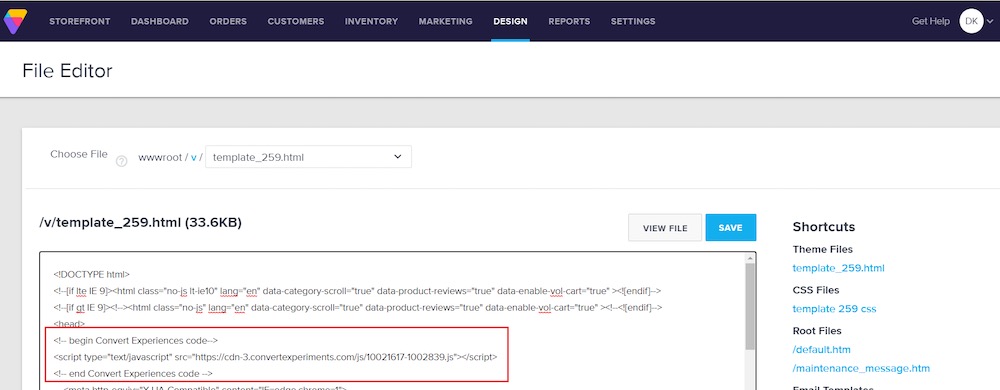Screen dimensions: 1000x390
Task: Open the Marketing menu
Action: [x=445, y=22]
